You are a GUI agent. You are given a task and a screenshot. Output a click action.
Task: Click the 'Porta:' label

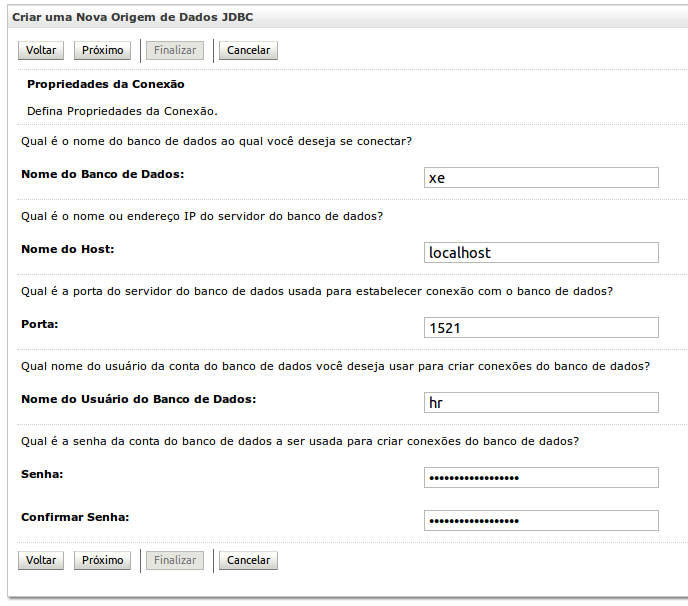click(x=39, y=324)
